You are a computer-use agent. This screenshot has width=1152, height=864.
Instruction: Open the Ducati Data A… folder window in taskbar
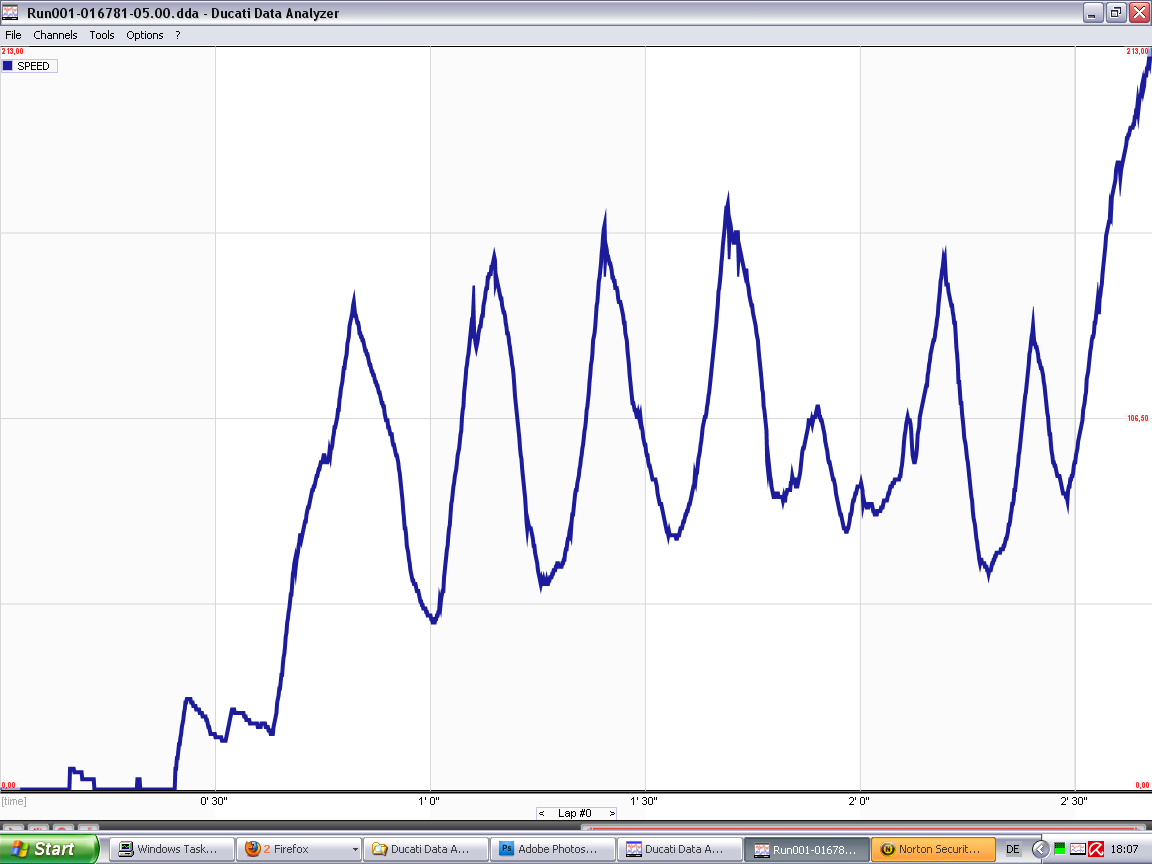[x=425, y=849]
